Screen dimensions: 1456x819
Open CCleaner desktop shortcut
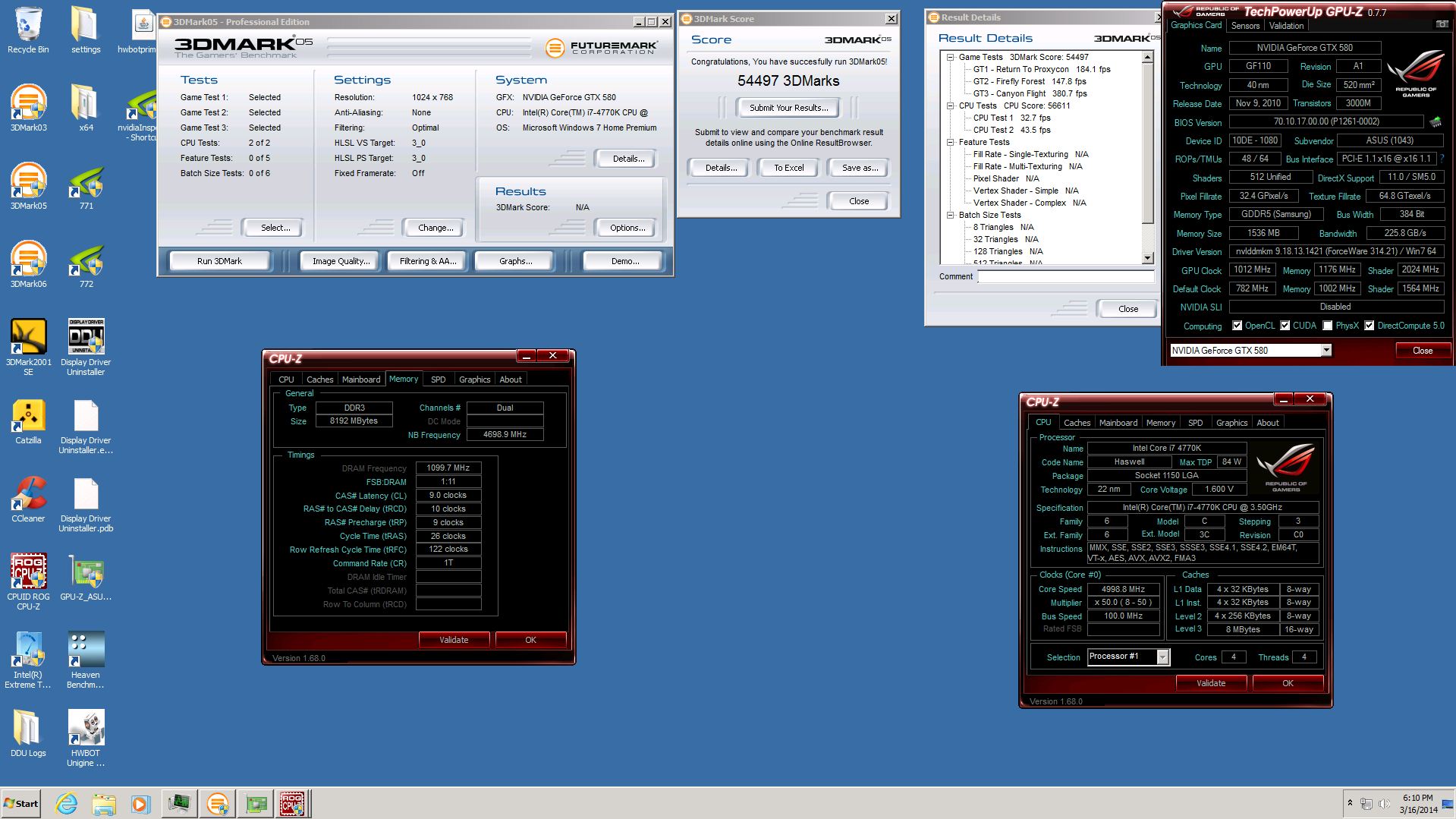pyautogui.click(x=28, y=499)
